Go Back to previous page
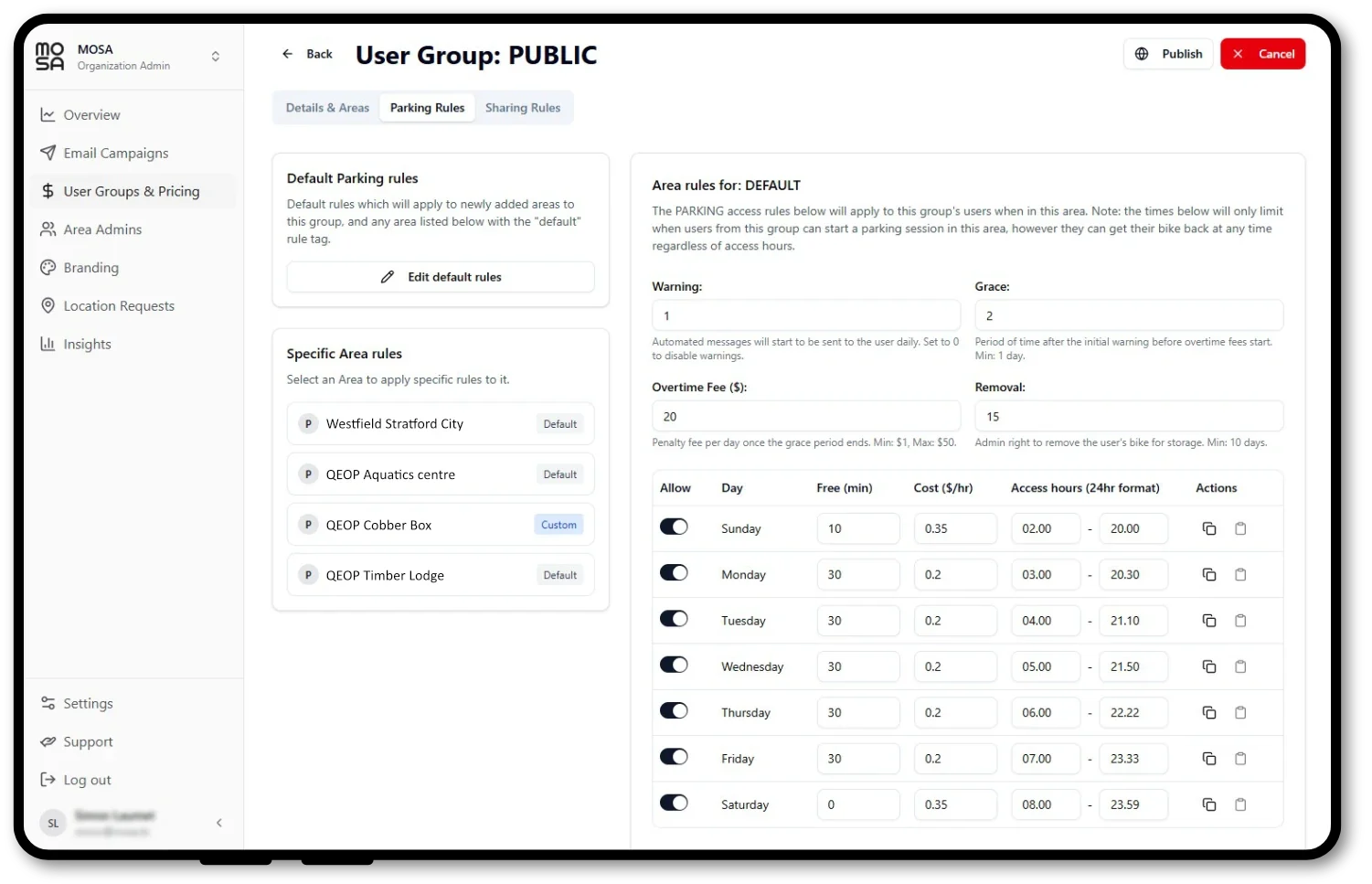Viewport: 1372px width, 884px height. 307,54
